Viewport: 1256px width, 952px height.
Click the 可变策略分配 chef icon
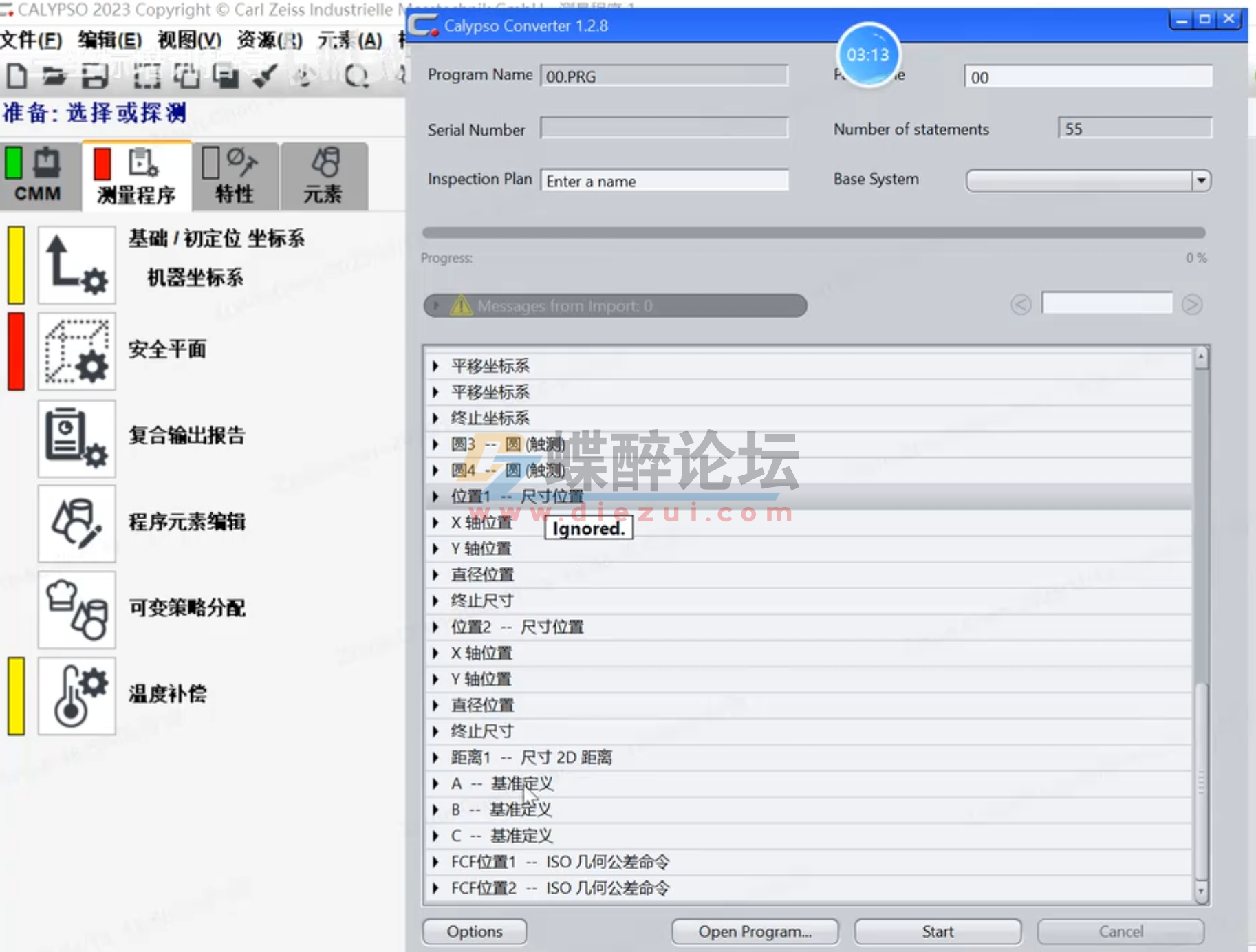coord(76,609)
